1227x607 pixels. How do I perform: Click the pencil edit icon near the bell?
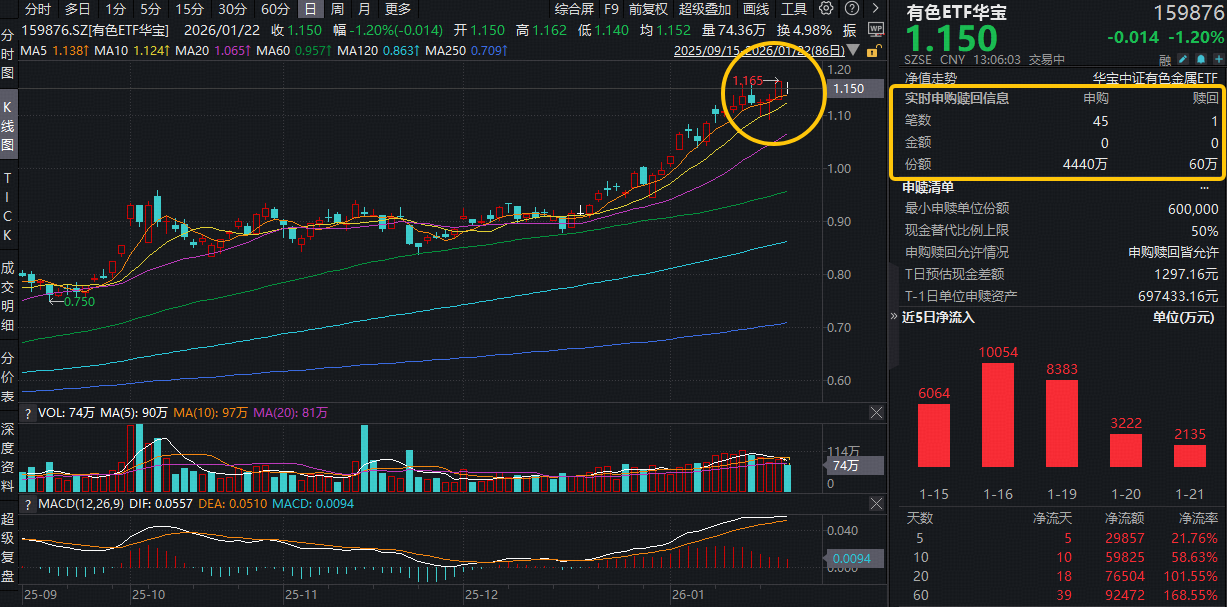tap(1183, 59)
